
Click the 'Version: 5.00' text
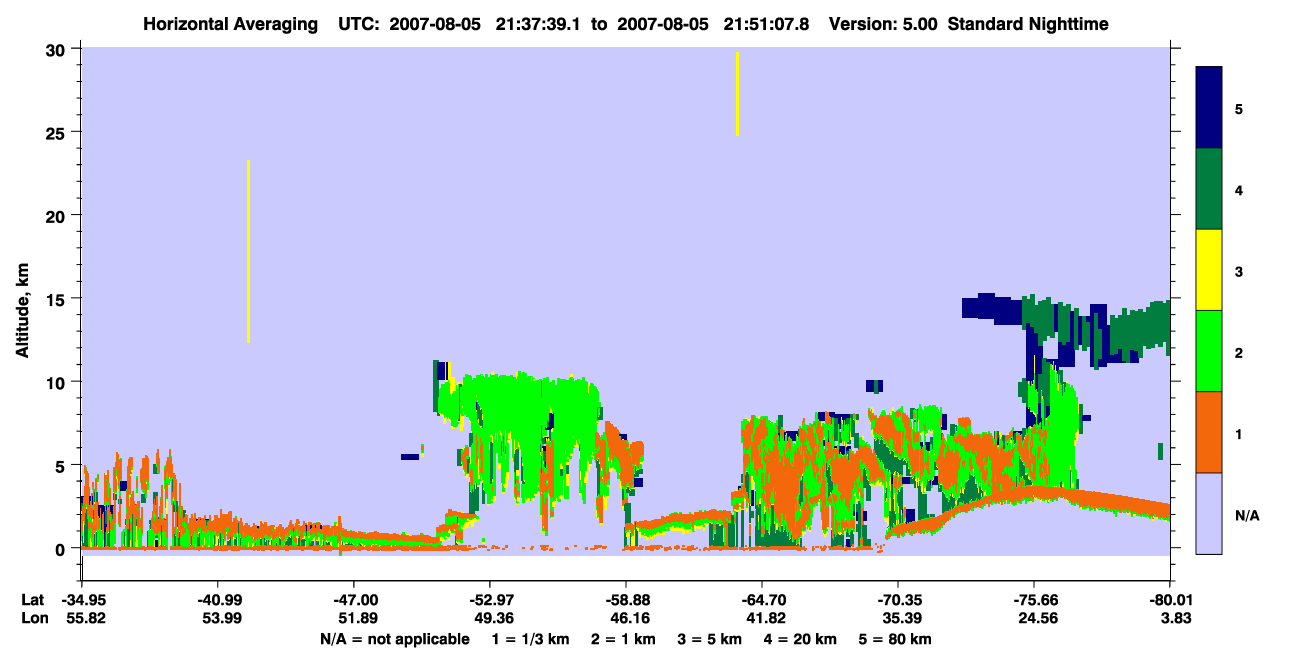(883, 23)
